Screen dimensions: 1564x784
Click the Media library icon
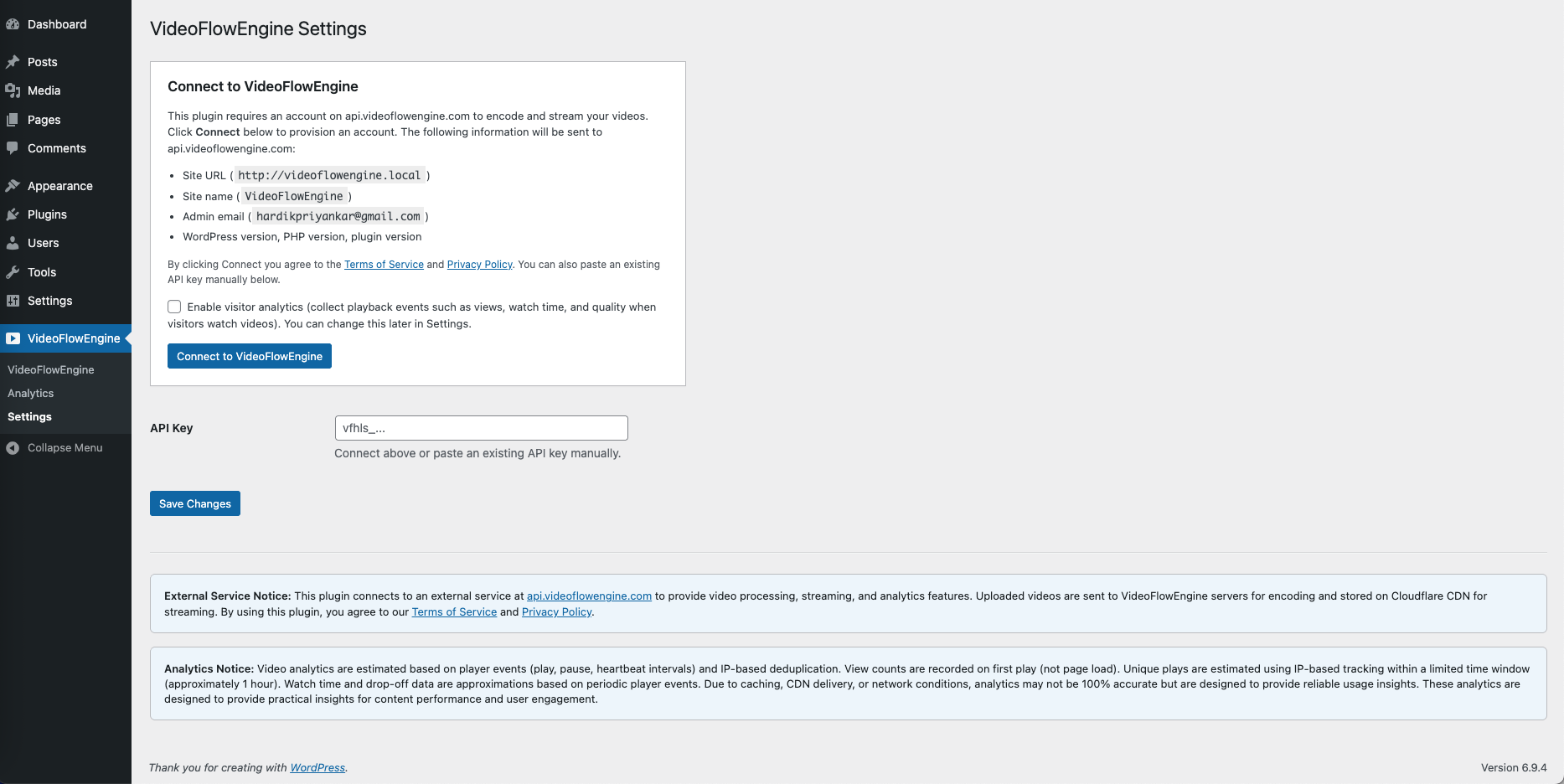tap(13, 90)
